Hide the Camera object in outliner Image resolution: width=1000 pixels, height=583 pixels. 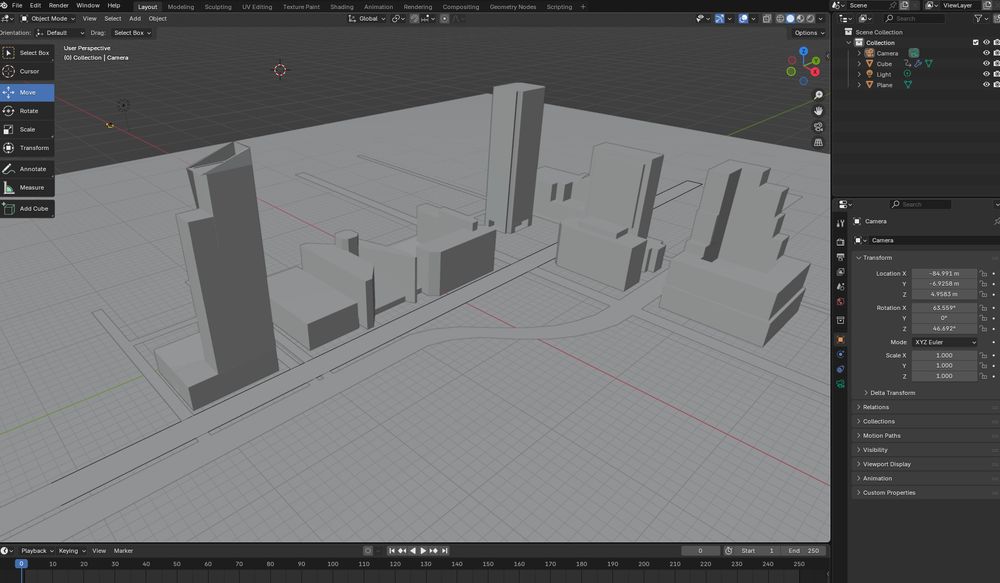pyautogui.click(x=987, y=54)
